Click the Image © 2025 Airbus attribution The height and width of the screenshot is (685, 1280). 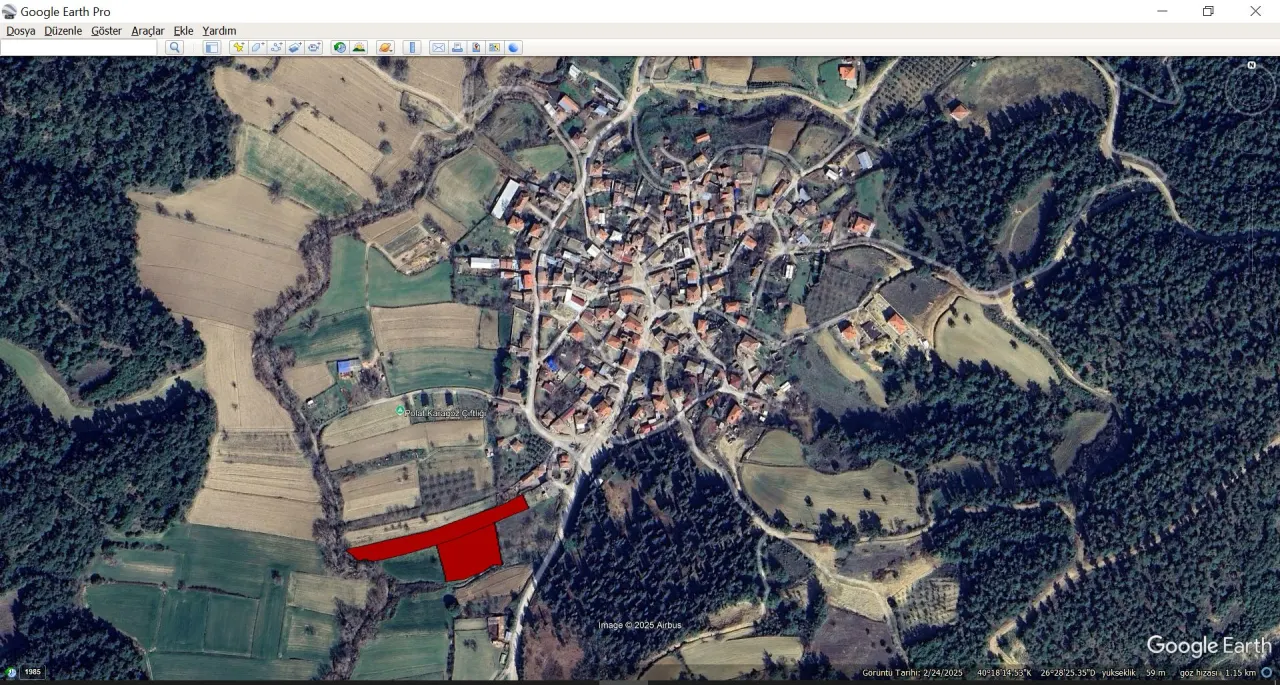[640, 626]
